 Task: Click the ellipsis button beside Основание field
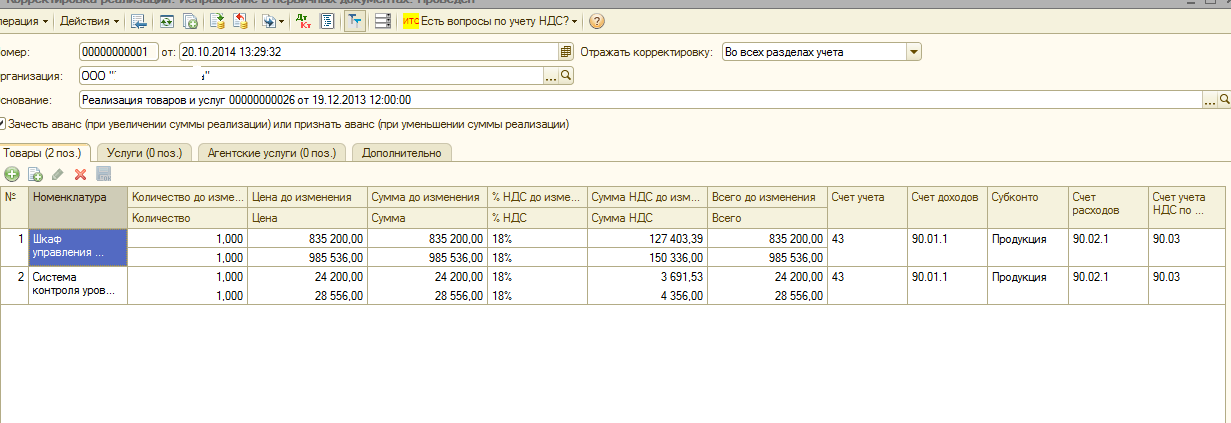(x=1209, y=100)
